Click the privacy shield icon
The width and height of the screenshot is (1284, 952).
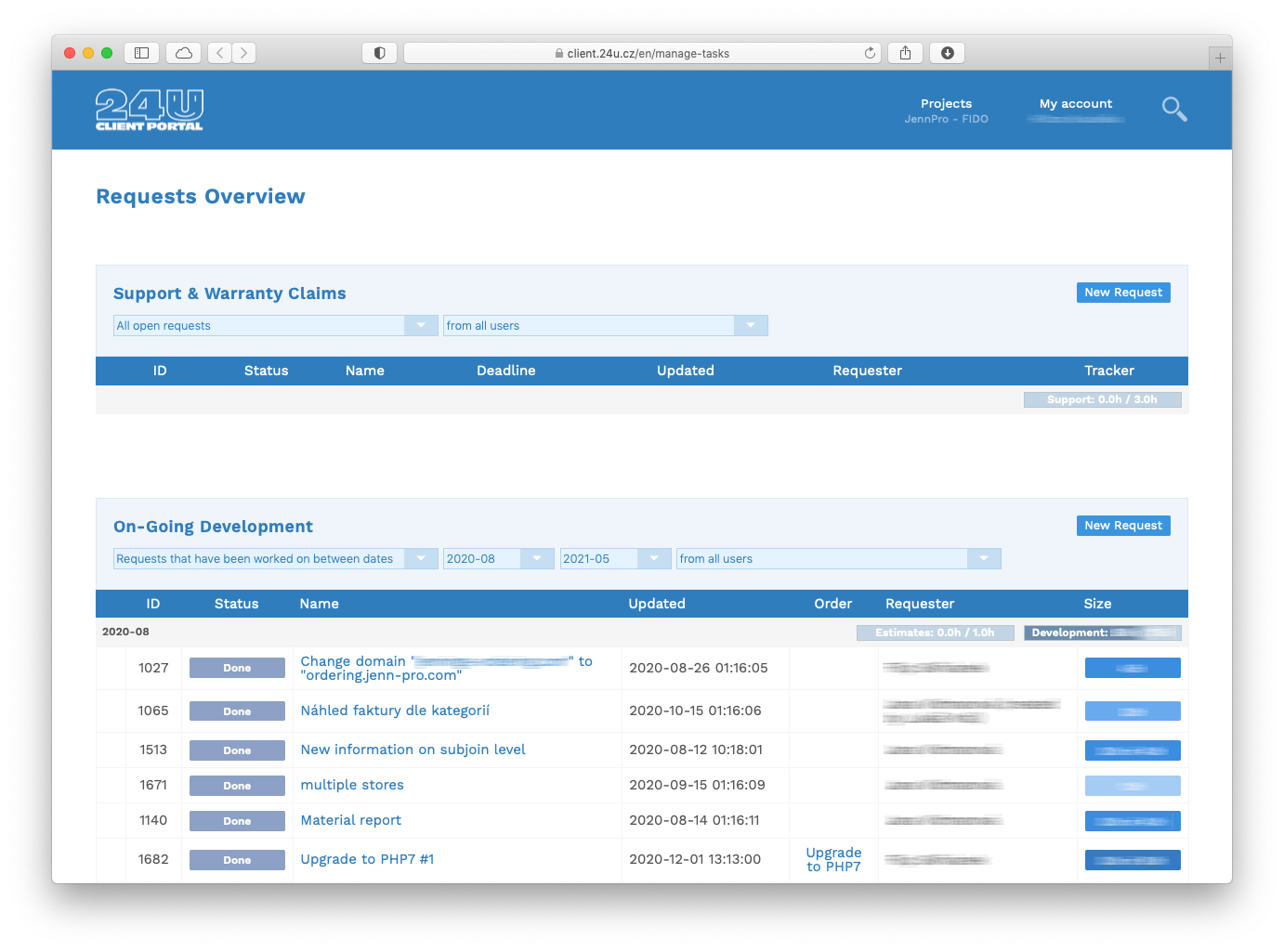(x=379, y=53)
